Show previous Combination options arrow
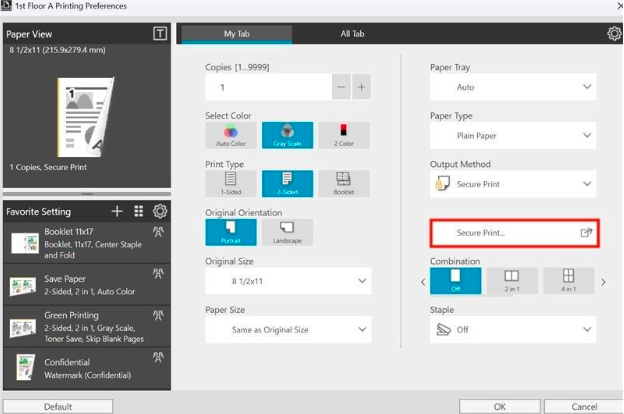This screenshot has width=624, height=414. point(423,282)
